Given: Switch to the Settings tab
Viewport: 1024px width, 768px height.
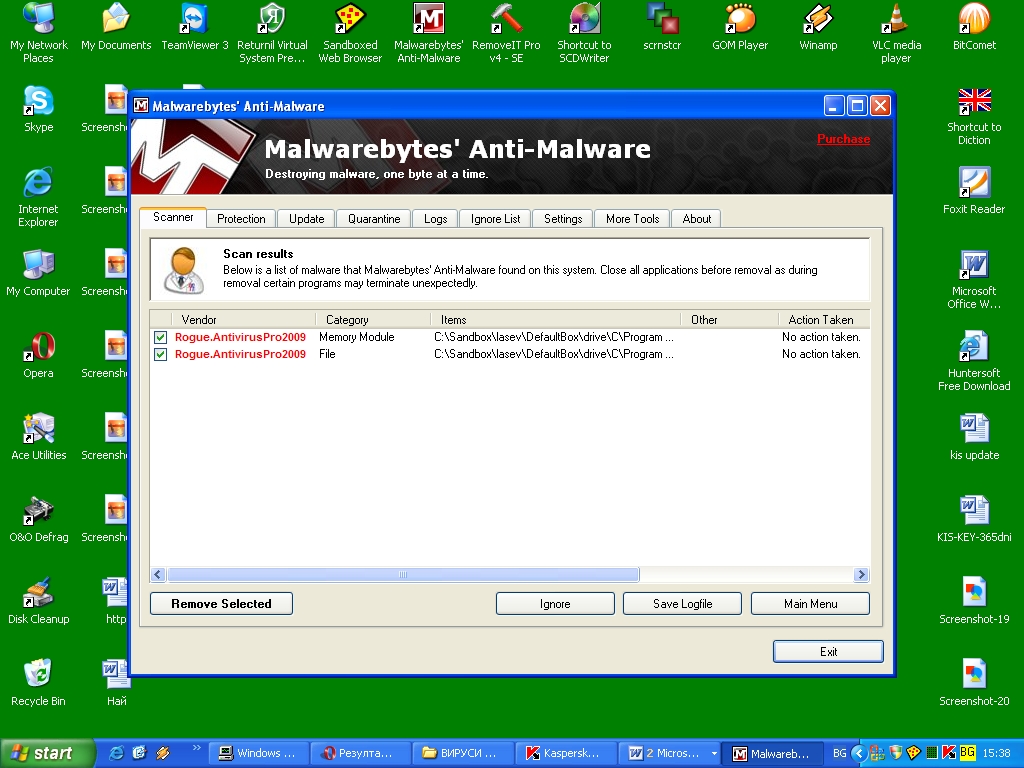Looking at the screenshot, I should coord(562,219).
